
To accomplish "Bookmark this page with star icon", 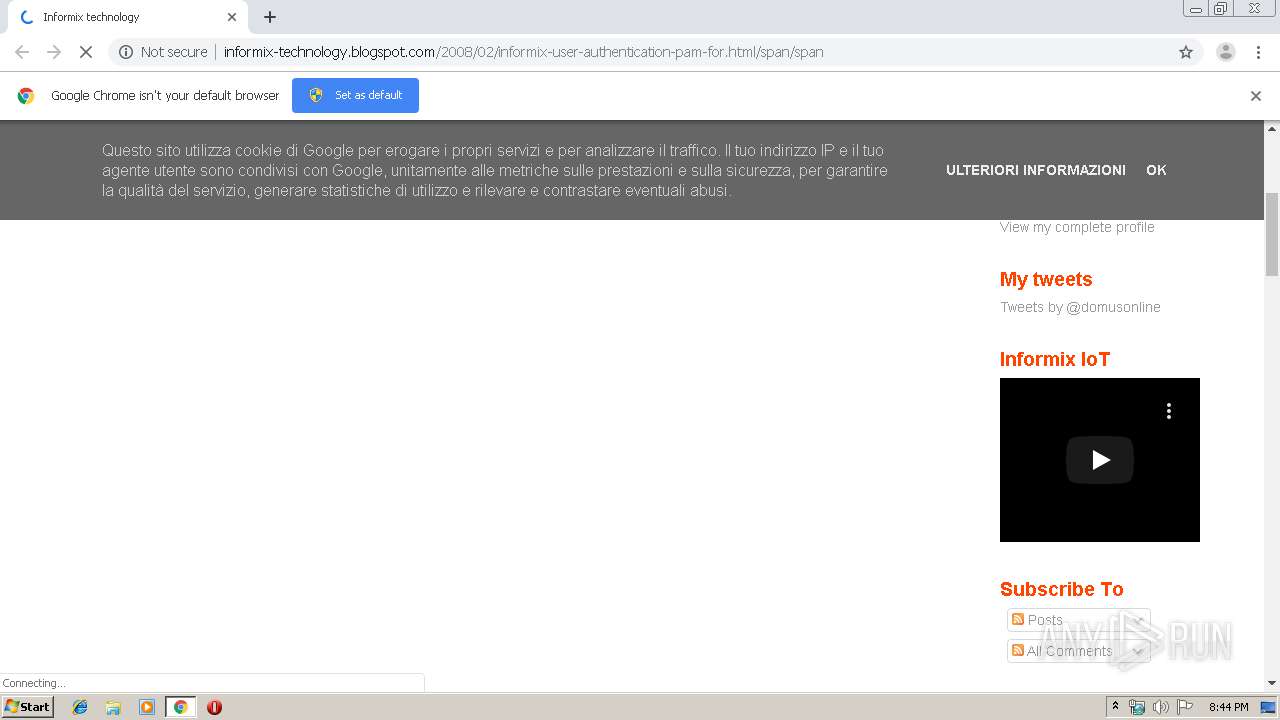I will click(1186, 52).
